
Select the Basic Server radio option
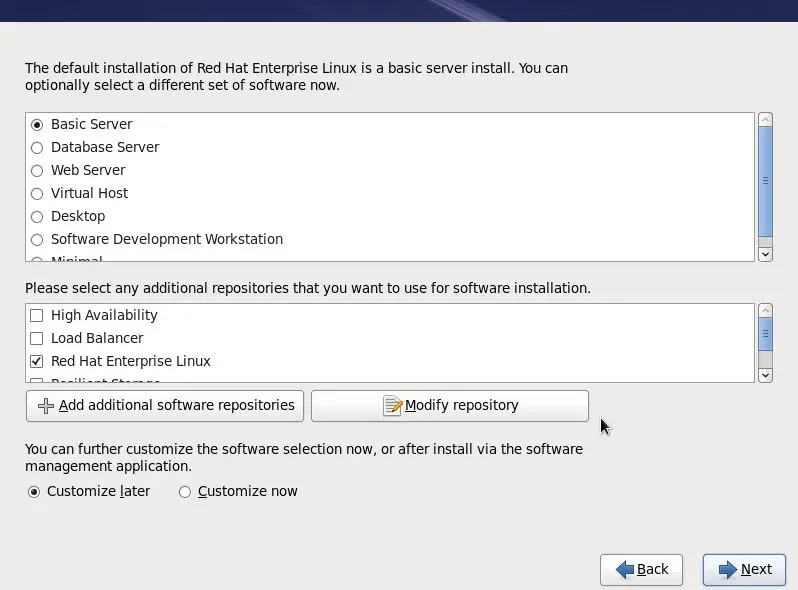(37, 125)
